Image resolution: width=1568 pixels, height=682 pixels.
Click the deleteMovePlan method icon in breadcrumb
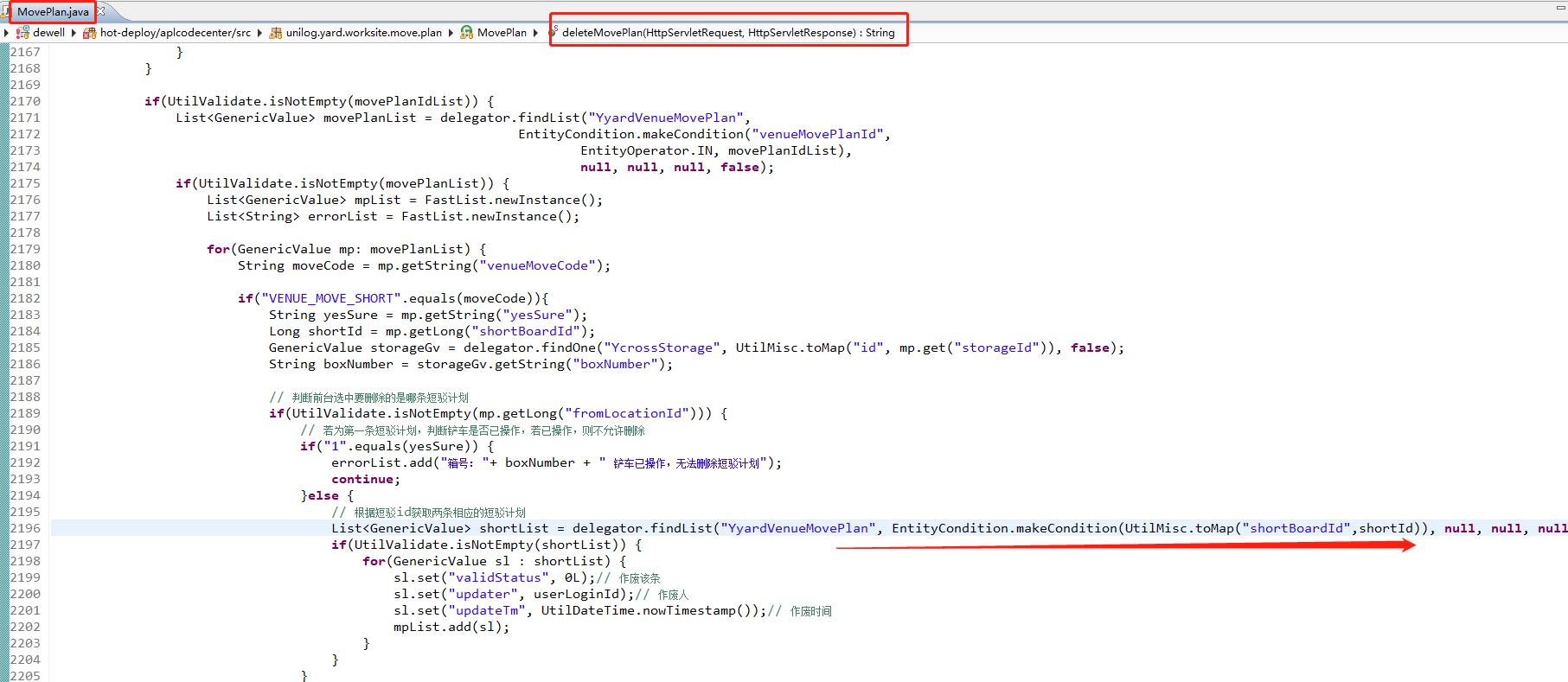[x=554, y=31]
